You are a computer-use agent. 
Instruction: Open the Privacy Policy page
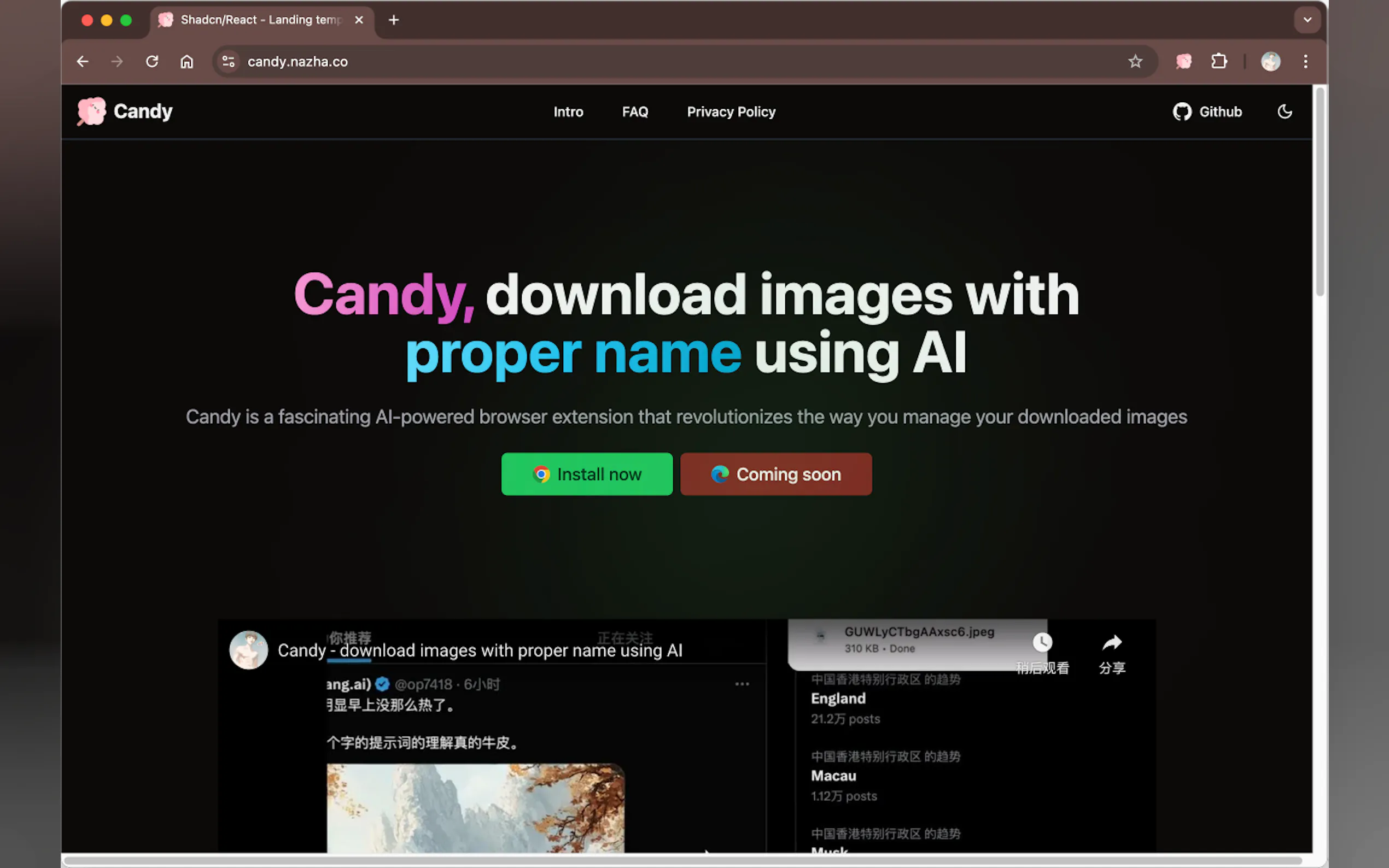731,112
